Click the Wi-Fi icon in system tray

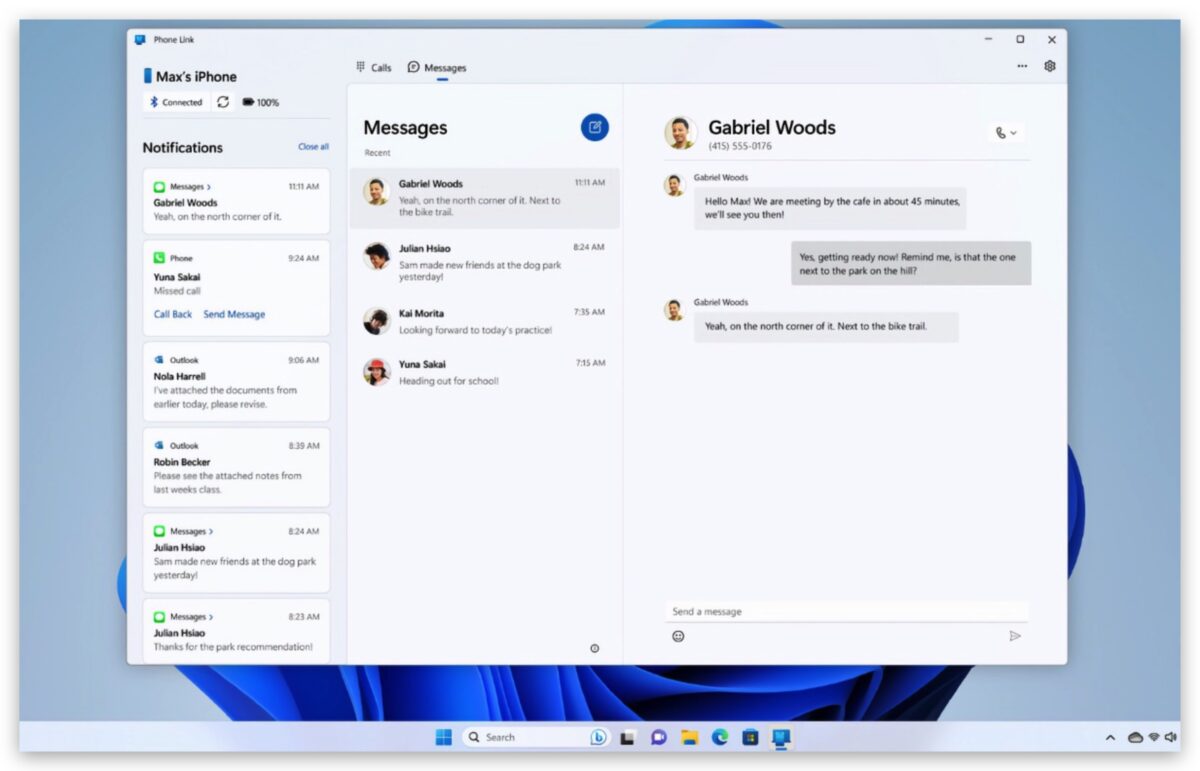click(x=1154, y=737)
